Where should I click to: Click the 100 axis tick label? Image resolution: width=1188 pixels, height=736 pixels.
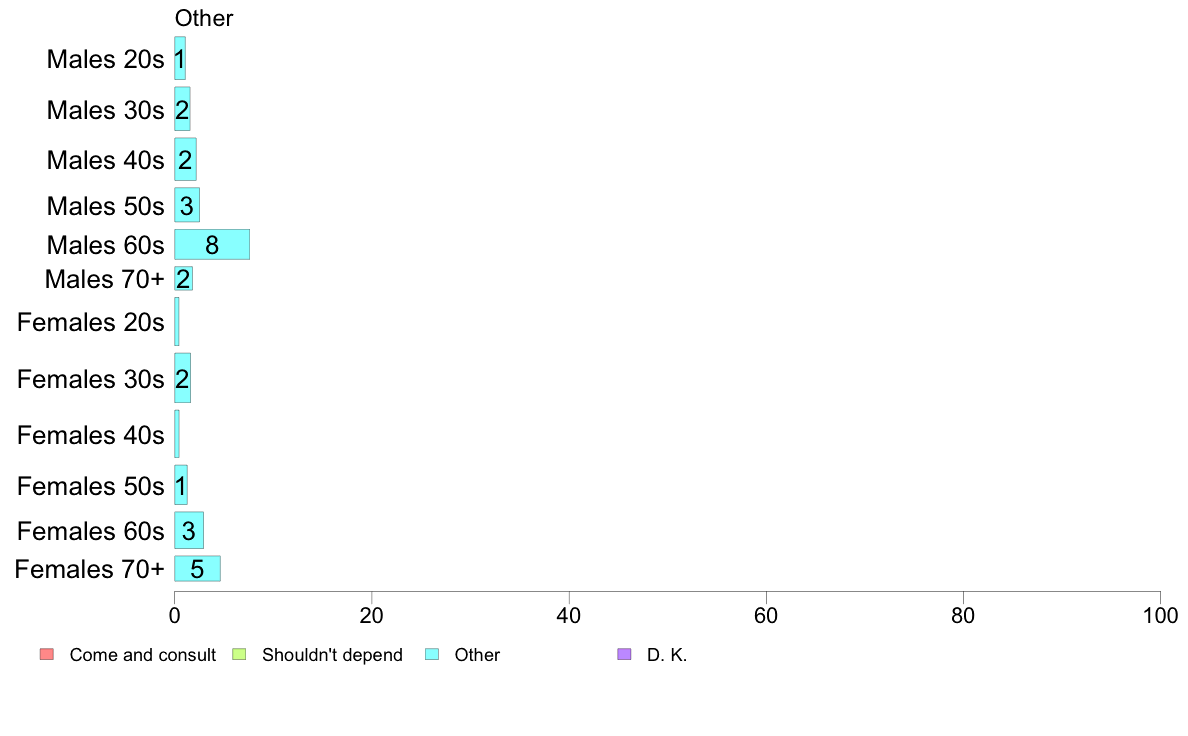[1160, 615]
